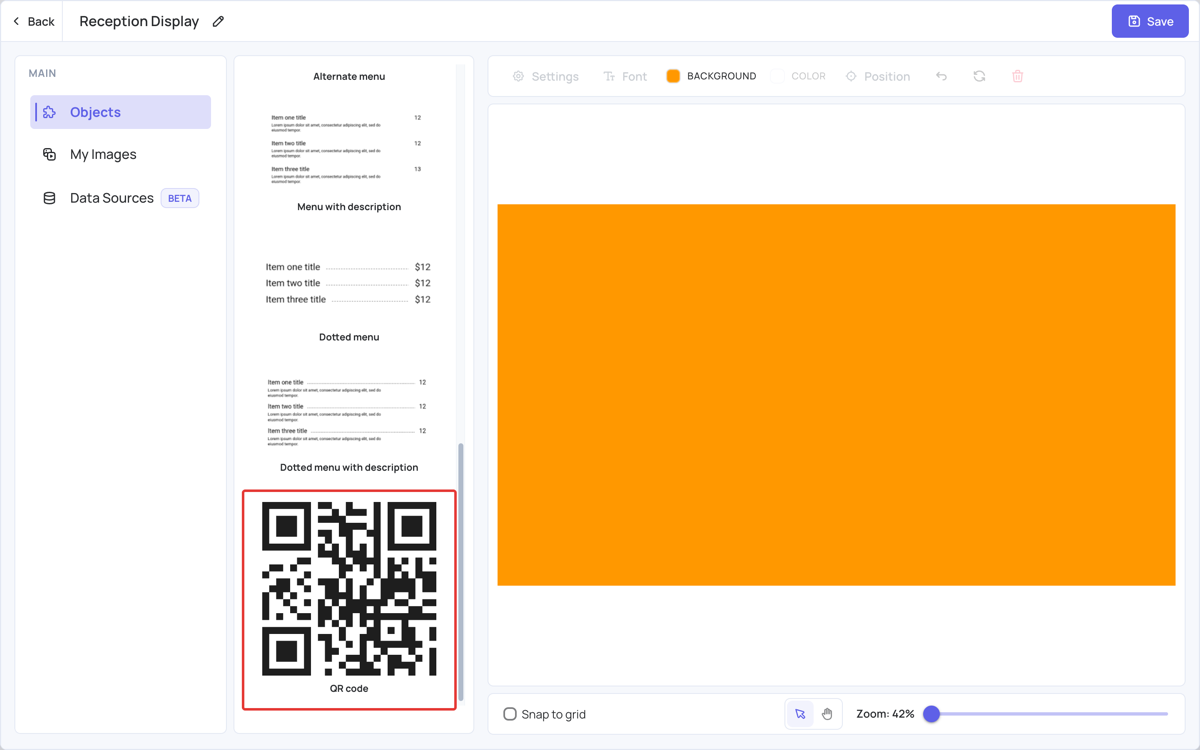Open the orange BACKGROUND color swatch
Screen dimensions: 1200x750
tap(673, 76)
